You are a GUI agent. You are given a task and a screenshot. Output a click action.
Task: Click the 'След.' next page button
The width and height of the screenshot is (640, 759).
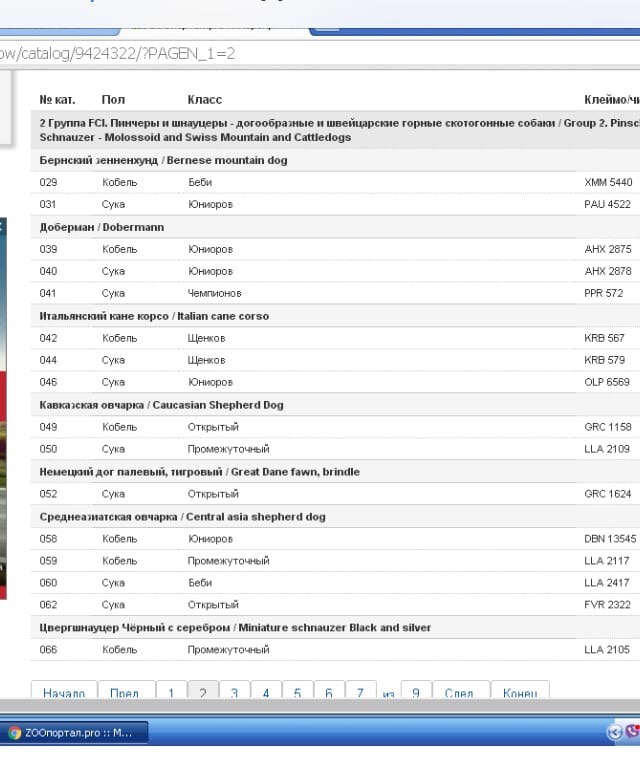(459, 692)
